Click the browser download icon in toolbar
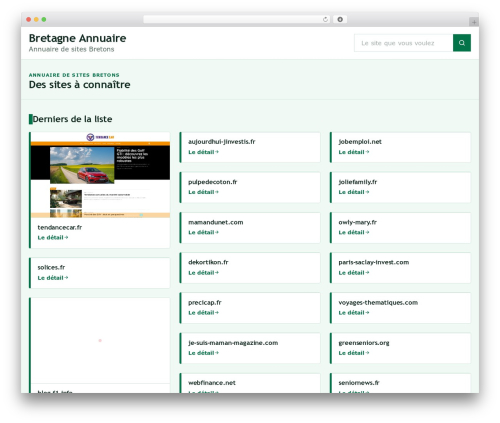The width and height of the screenshot is (500, 423). pyautogui.click(x=340, y=19)
